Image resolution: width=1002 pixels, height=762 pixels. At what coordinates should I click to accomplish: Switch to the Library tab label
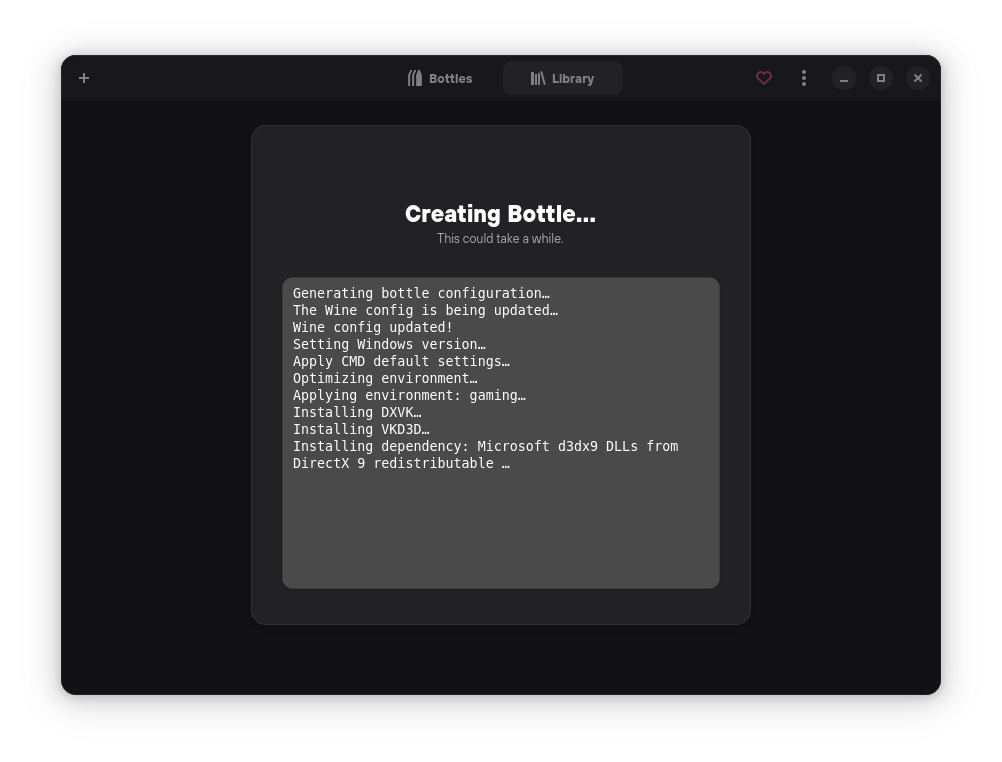[573, 79]
